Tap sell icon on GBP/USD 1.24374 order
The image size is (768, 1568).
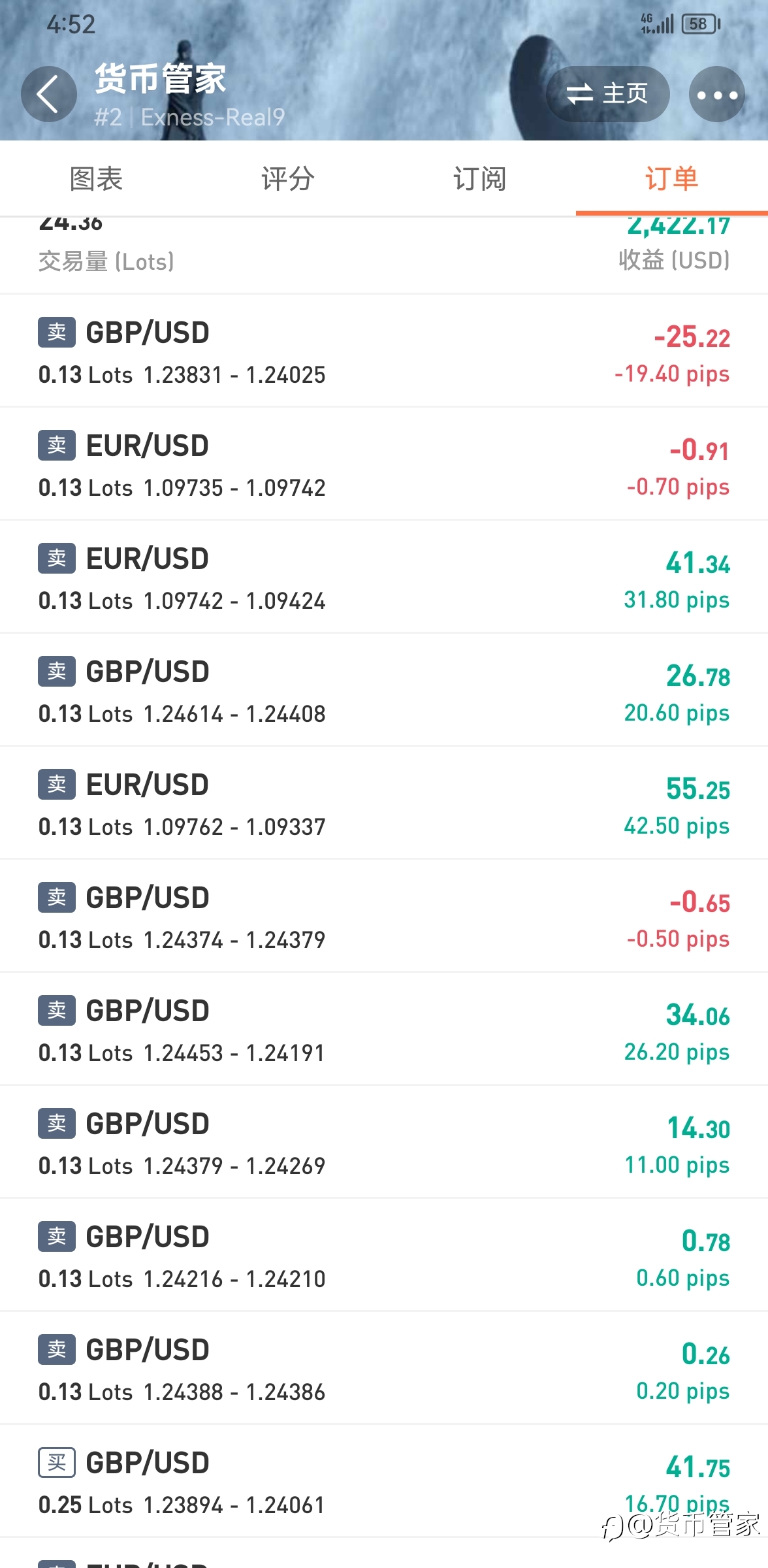pos(57,897)
